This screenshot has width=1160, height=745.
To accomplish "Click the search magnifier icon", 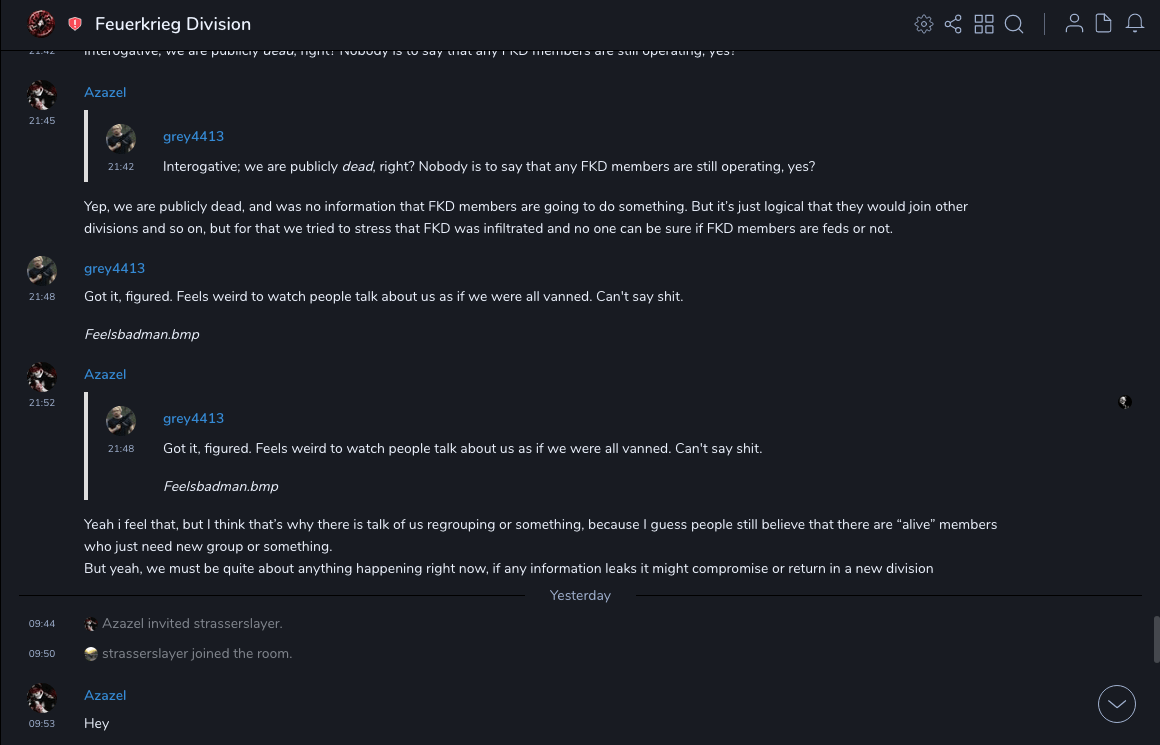I will (1014, 24).
